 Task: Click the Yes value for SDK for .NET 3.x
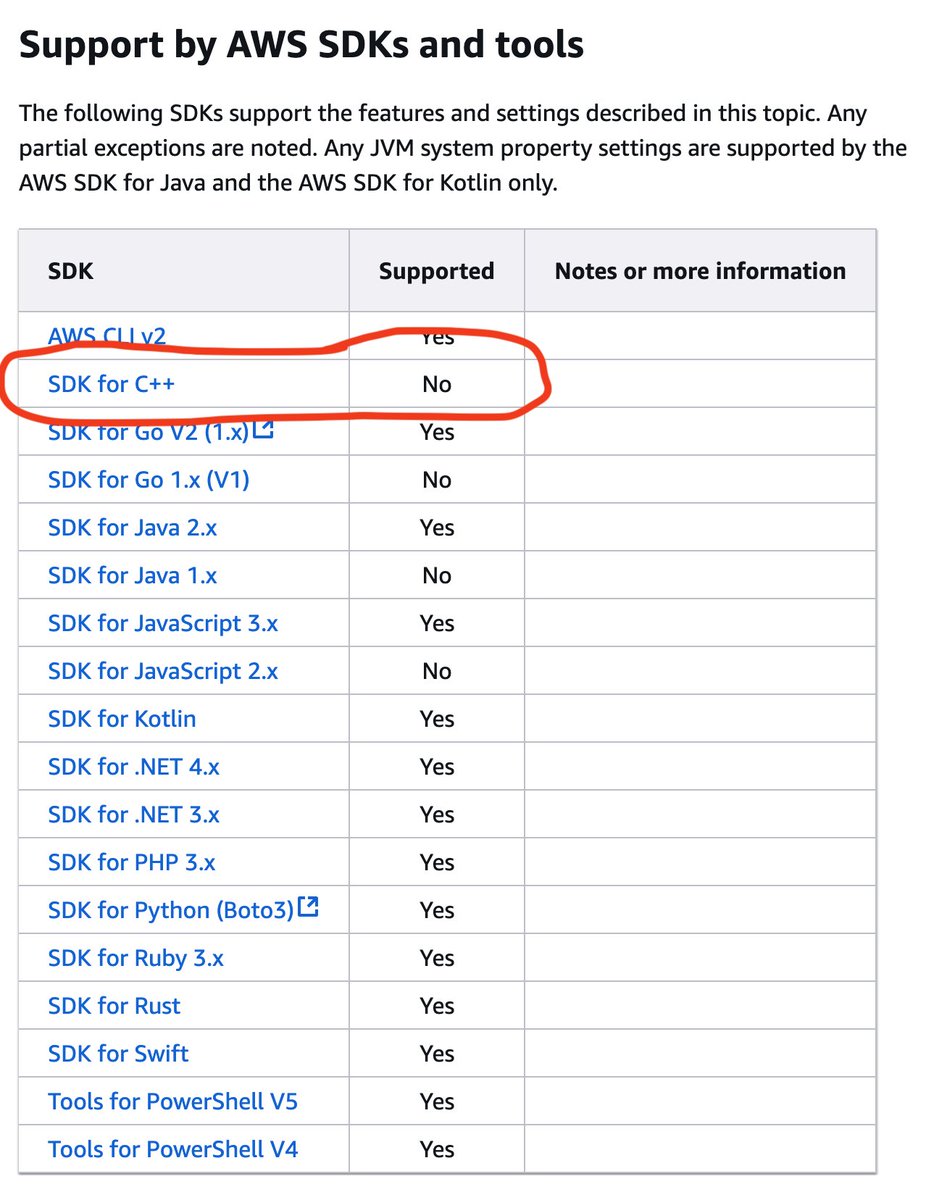pyautogui.click(x=437, y=815)
